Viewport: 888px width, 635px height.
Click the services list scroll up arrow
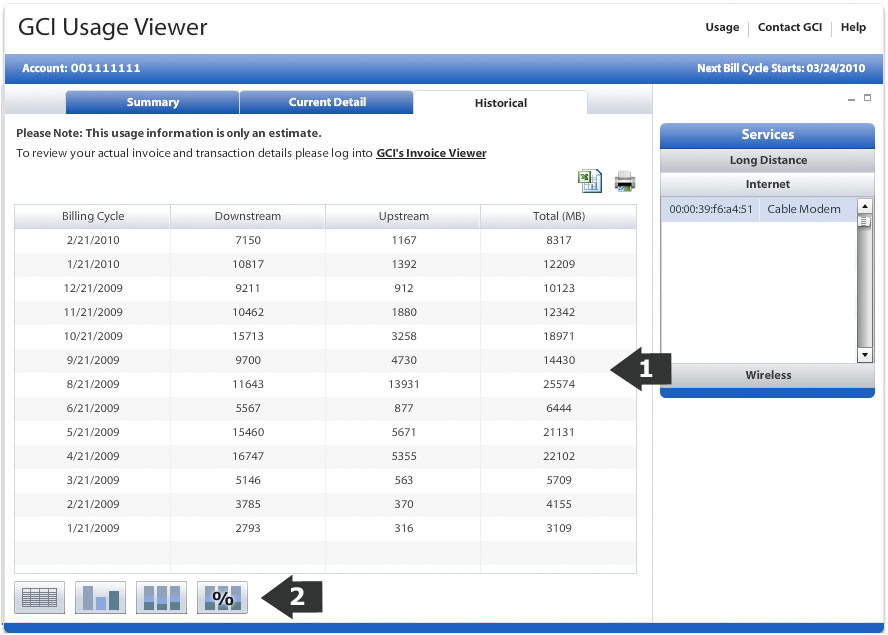click(x=865, y=205)
